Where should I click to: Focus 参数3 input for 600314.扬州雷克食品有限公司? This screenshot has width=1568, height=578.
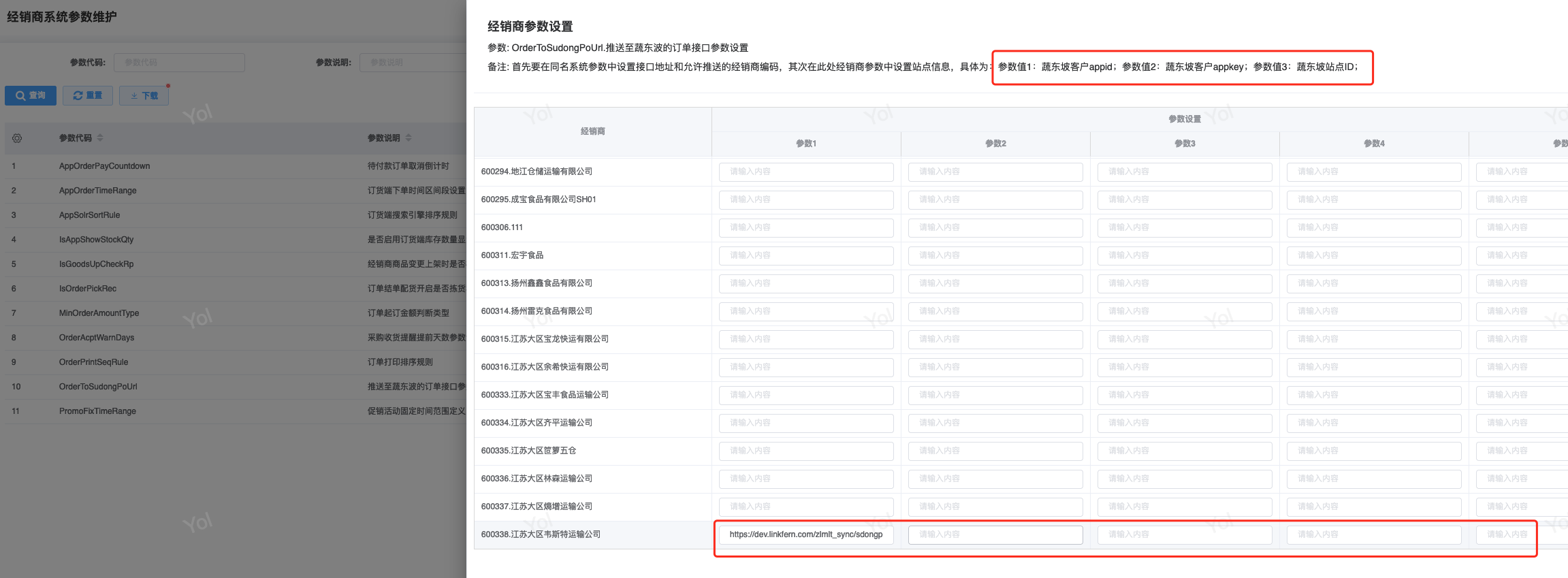[1185, 311]
